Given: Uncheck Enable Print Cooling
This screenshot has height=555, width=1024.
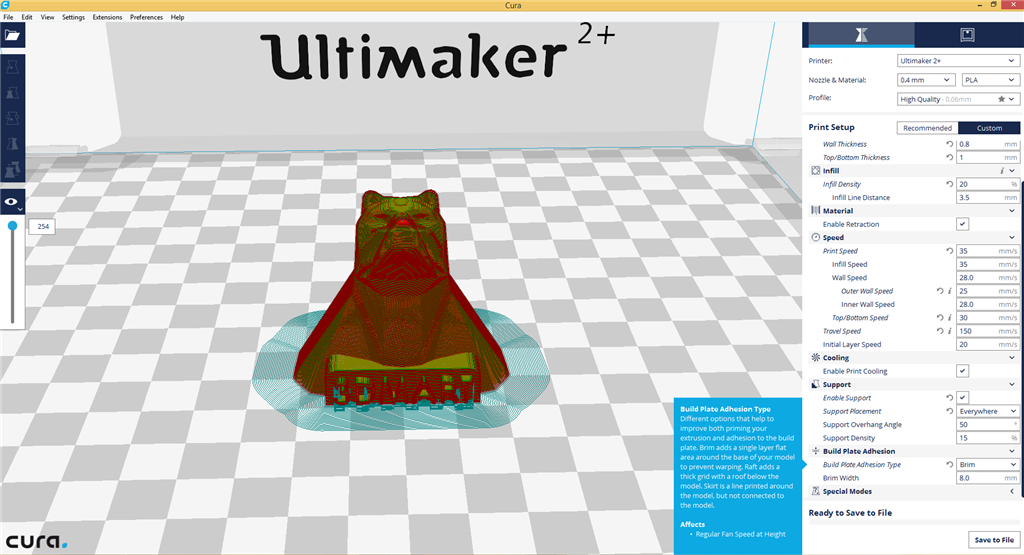Looking at the screenshot, I should [x=962, y=371].
